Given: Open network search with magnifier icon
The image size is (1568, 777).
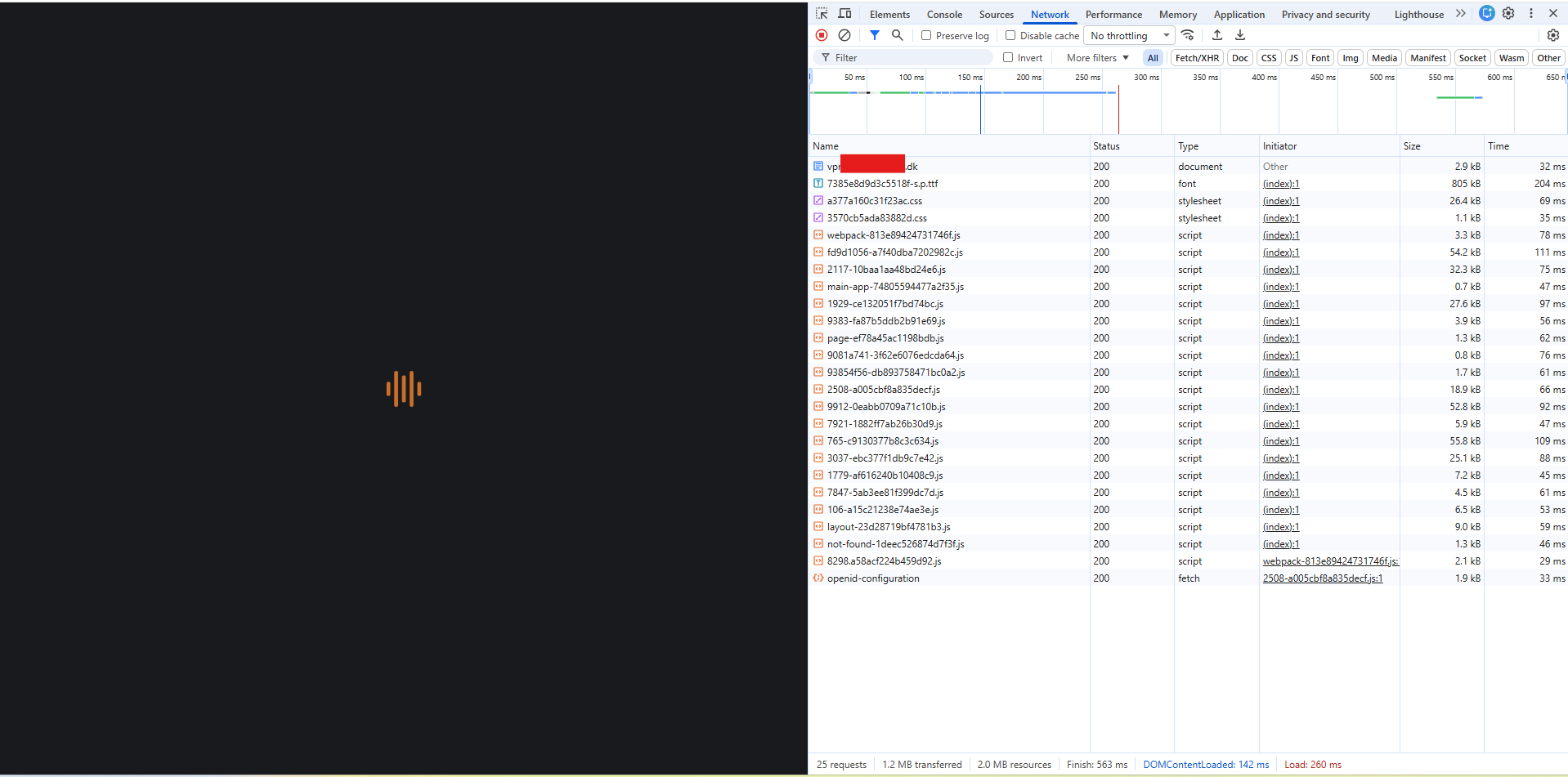Looking at the screenshot, I should [897, 35].
